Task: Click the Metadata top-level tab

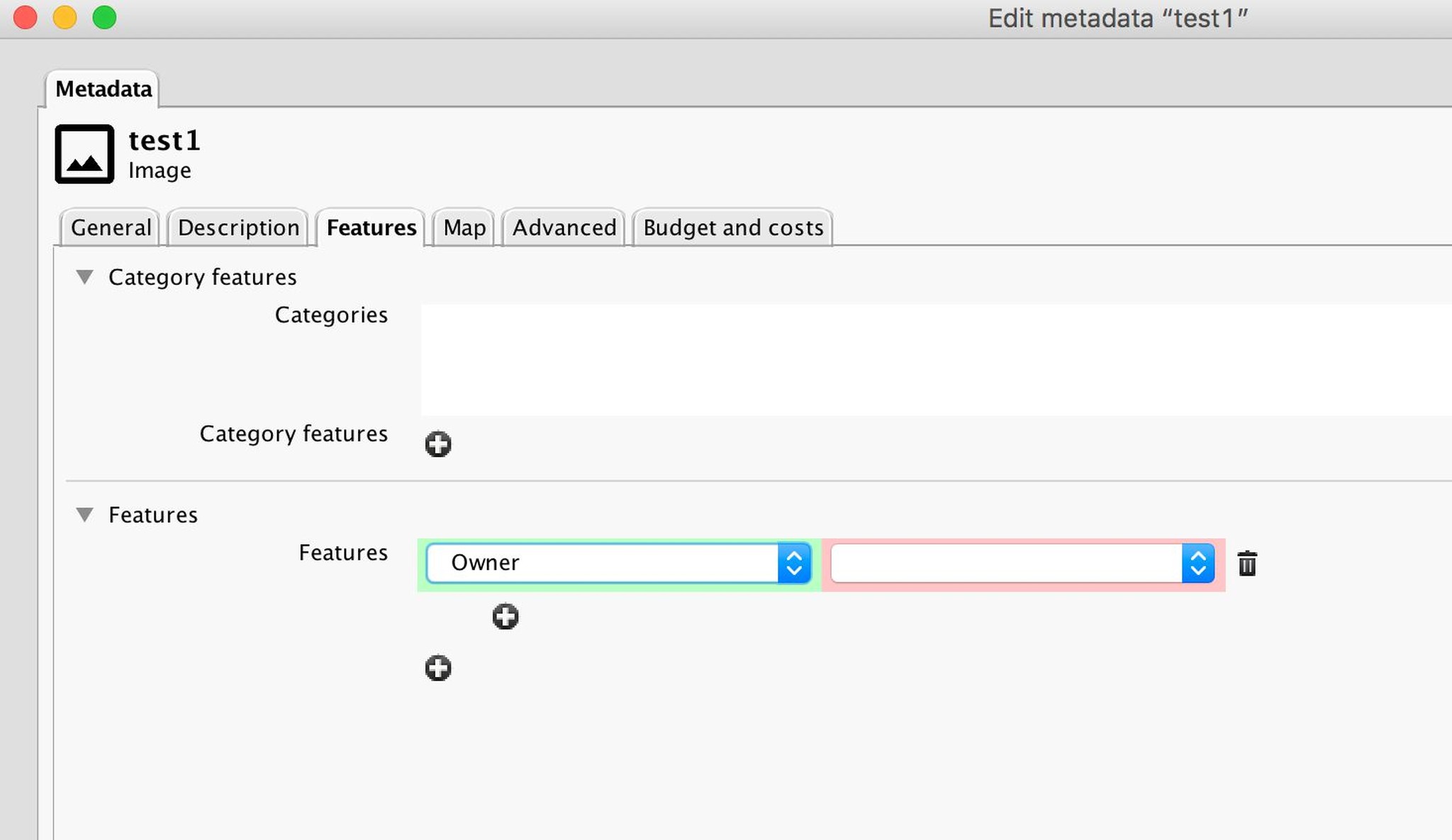Action: 104,89
